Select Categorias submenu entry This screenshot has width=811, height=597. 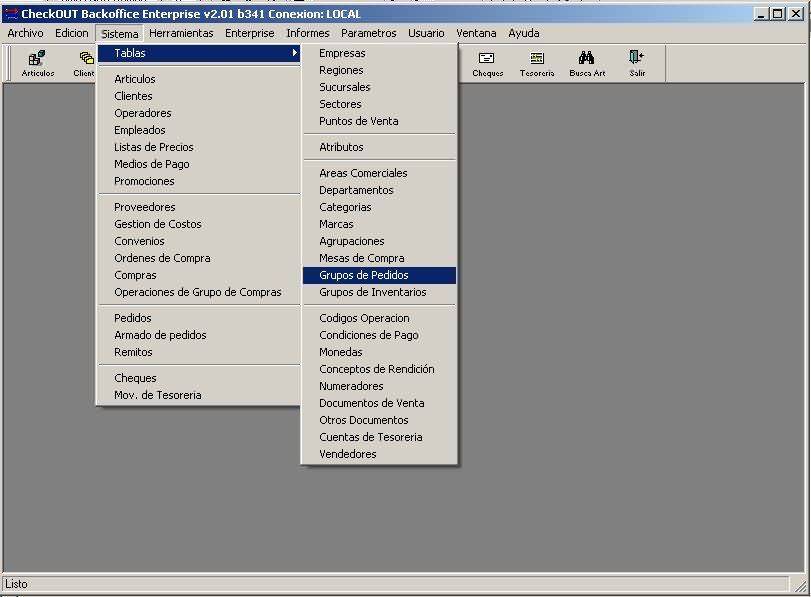pyautogui.click(x=379, y=207)
